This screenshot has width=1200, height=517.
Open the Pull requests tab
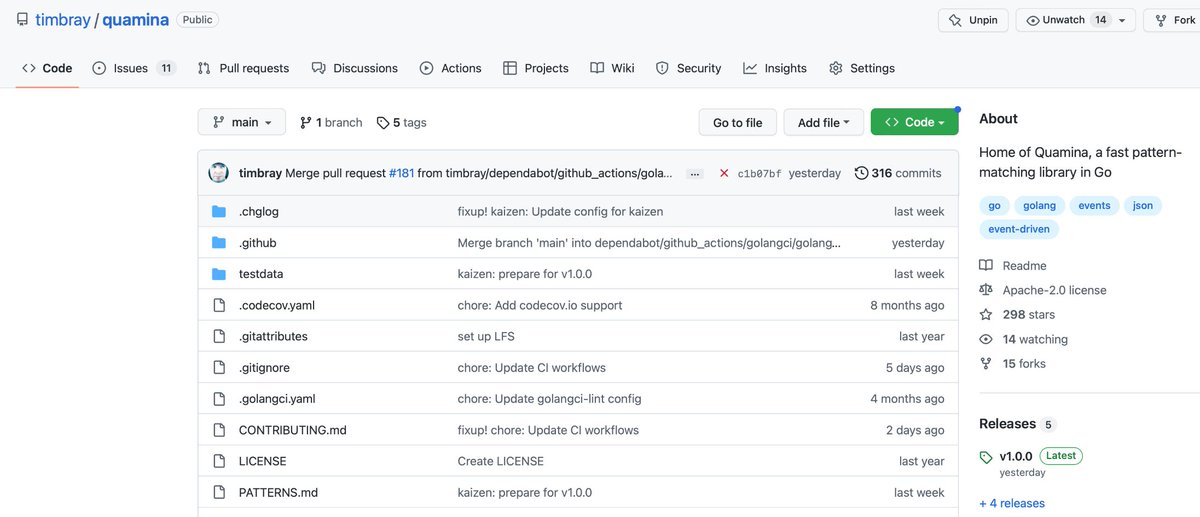tap(243, 68)
